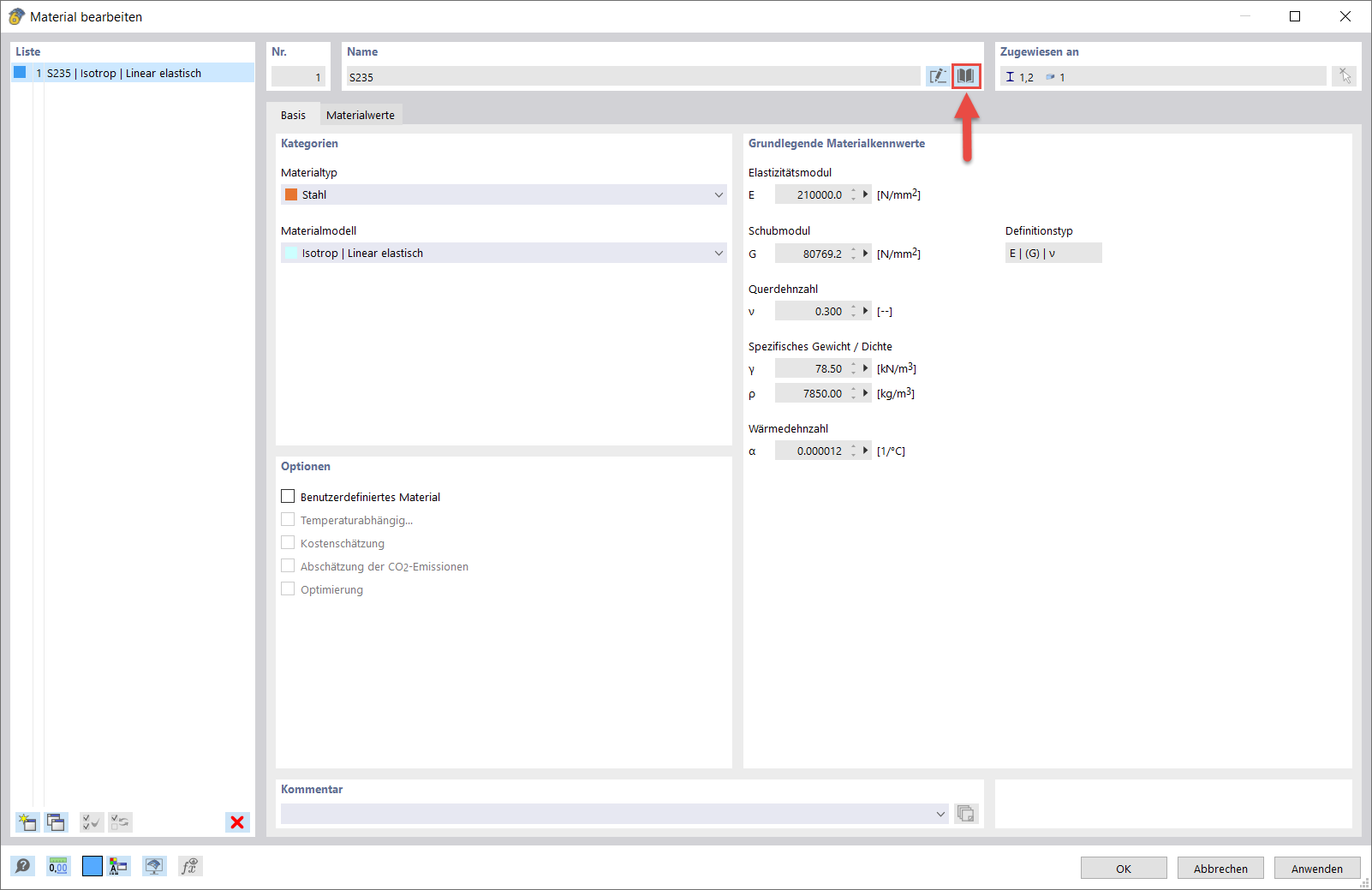Click the Abbrechen button
1372x890 pixels.
point(1220,869)
